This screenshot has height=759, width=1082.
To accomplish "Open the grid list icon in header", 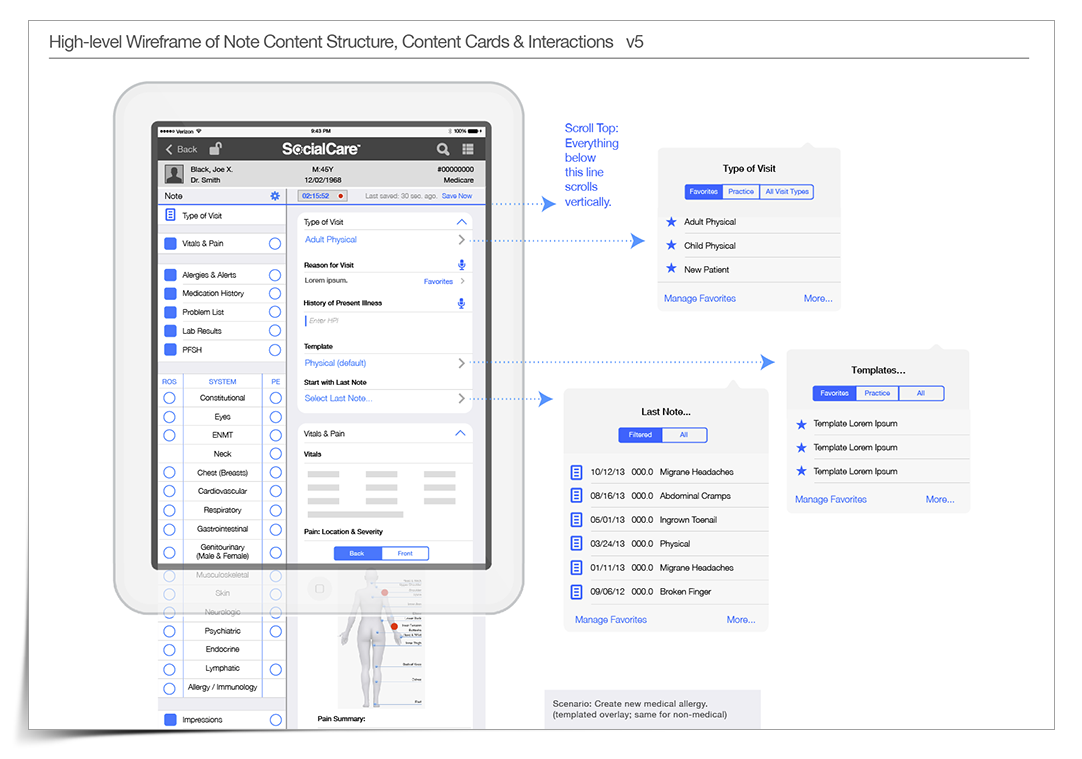I will click(x=468, y=149).
